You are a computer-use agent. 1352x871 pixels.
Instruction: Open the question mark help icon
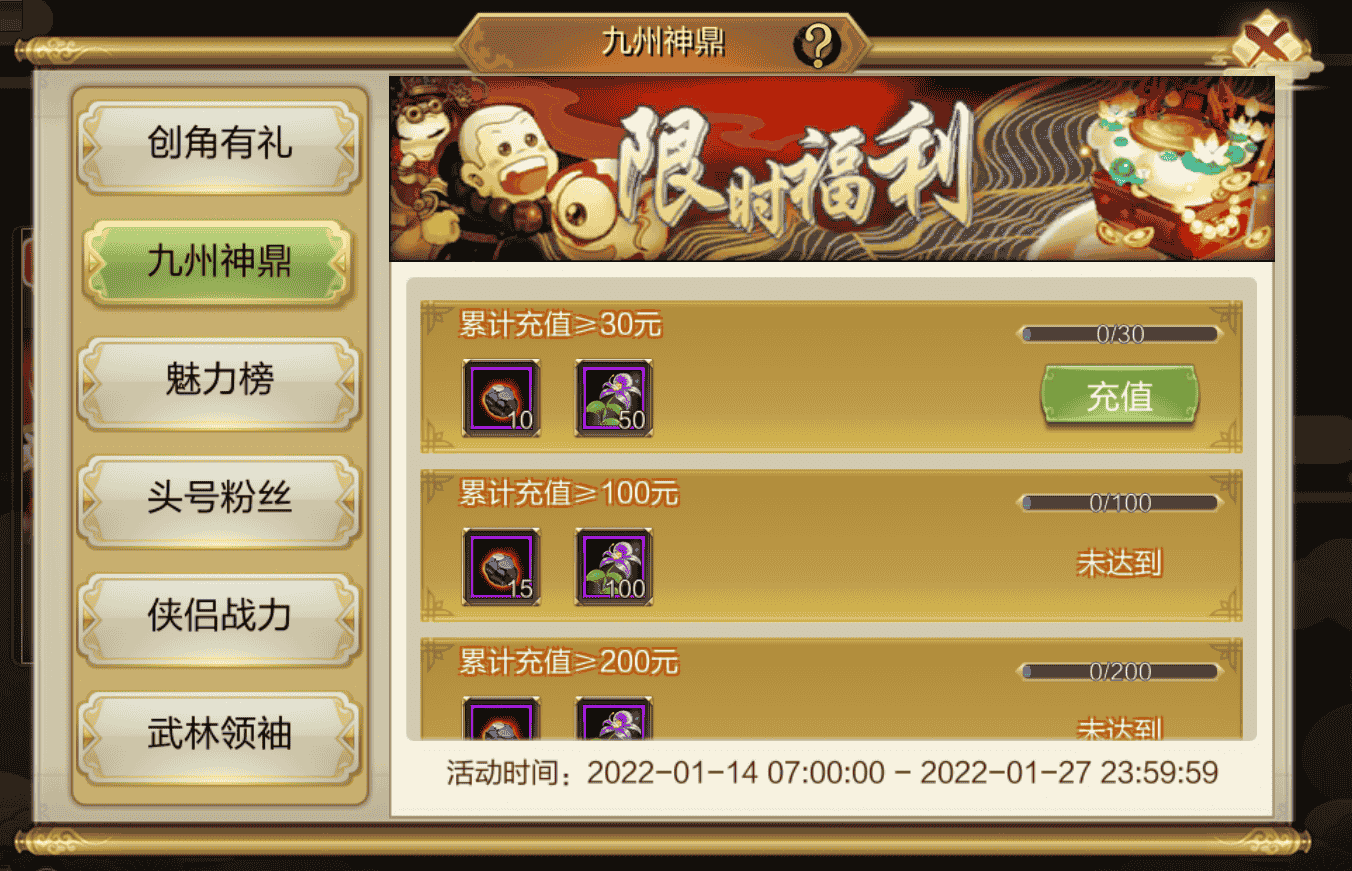[819, 44]
